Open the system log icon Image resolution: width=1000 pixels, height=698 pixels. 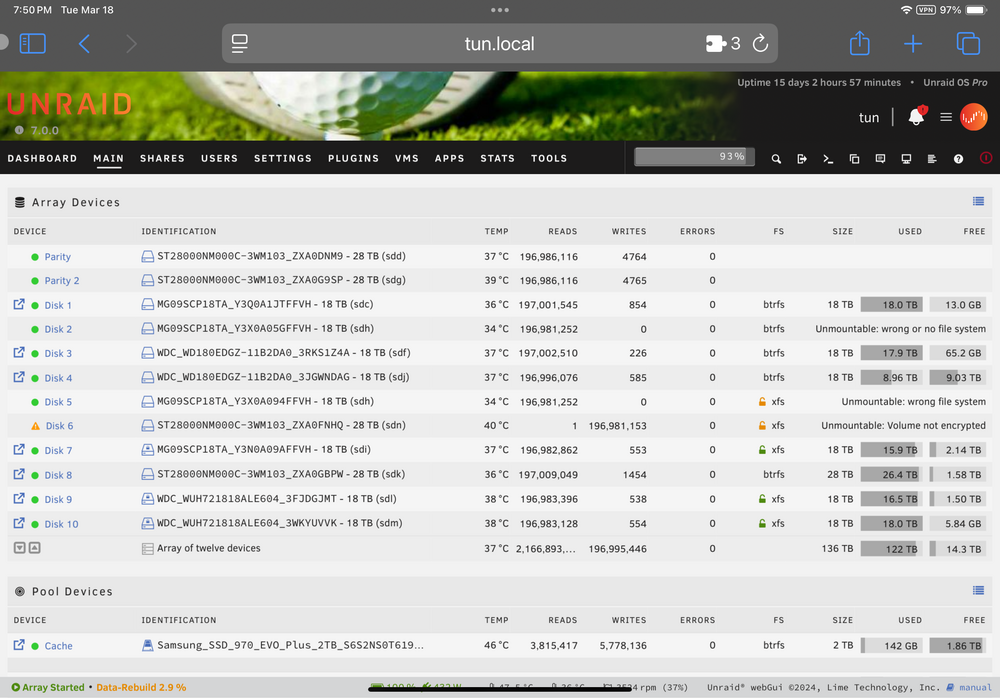932,159
